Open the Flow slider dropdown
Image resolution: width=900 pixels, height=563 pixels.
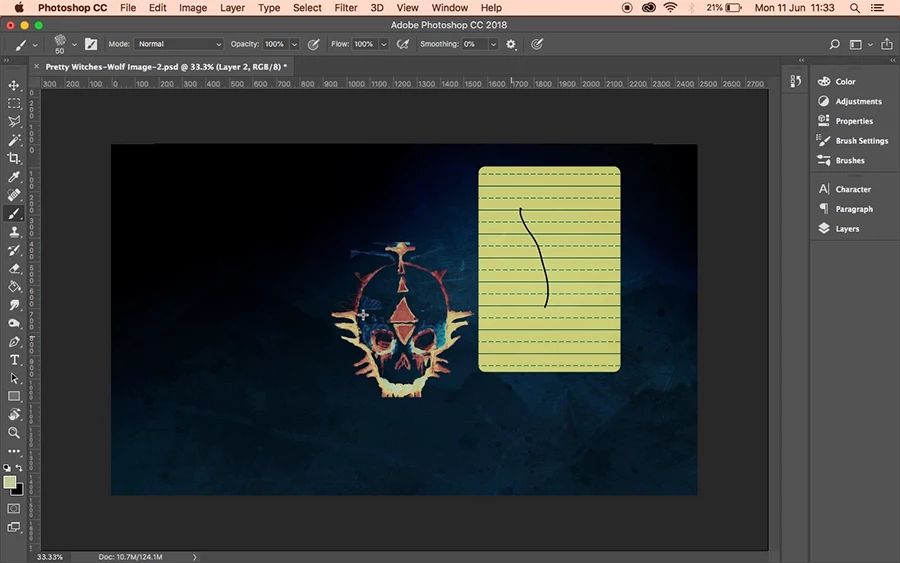pyautogui.click(x=383, y=44)
